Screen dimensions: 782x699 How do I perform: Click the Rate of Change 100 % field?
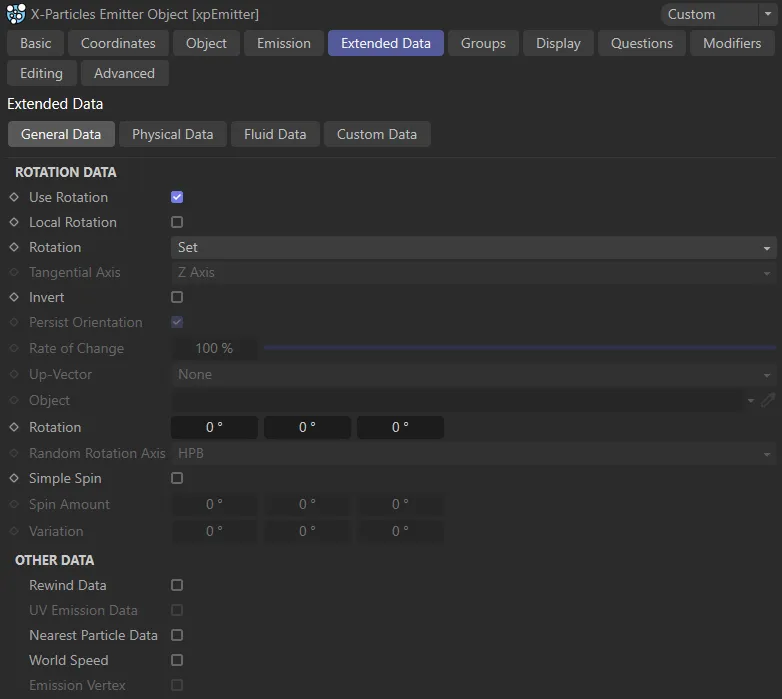click(x=214, y=349)
